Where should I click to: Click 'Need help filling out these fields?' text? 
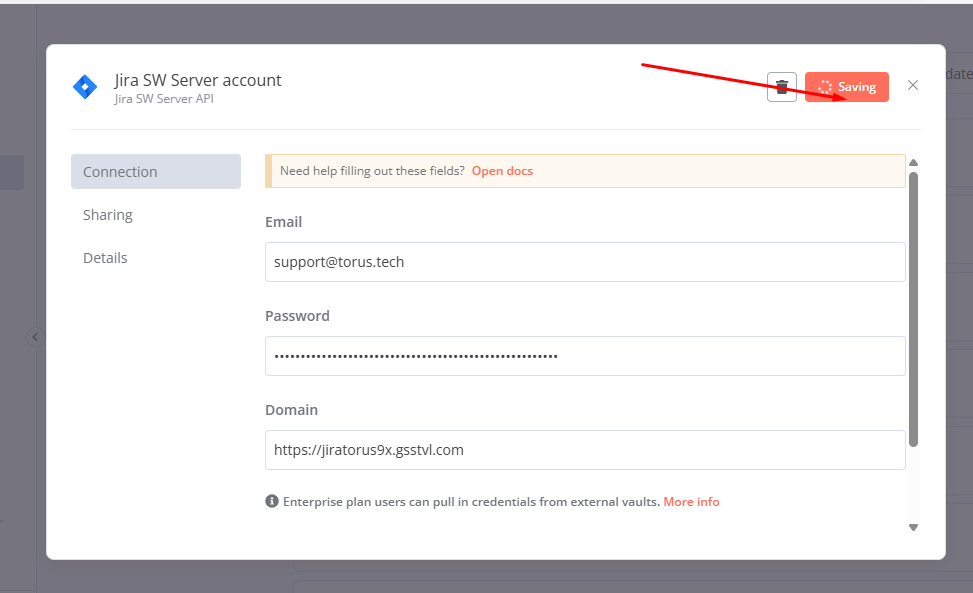tap(372, 171)
